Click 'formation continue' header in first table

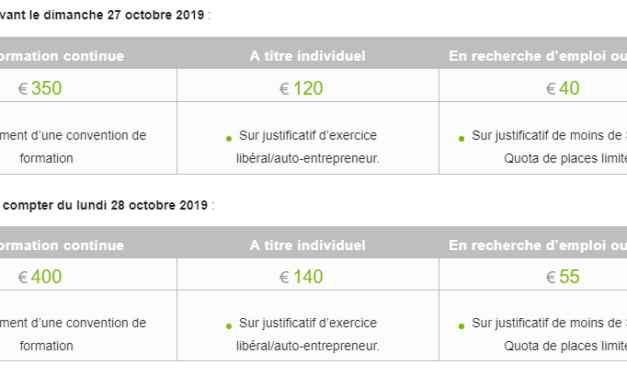(x=62, y=56)
